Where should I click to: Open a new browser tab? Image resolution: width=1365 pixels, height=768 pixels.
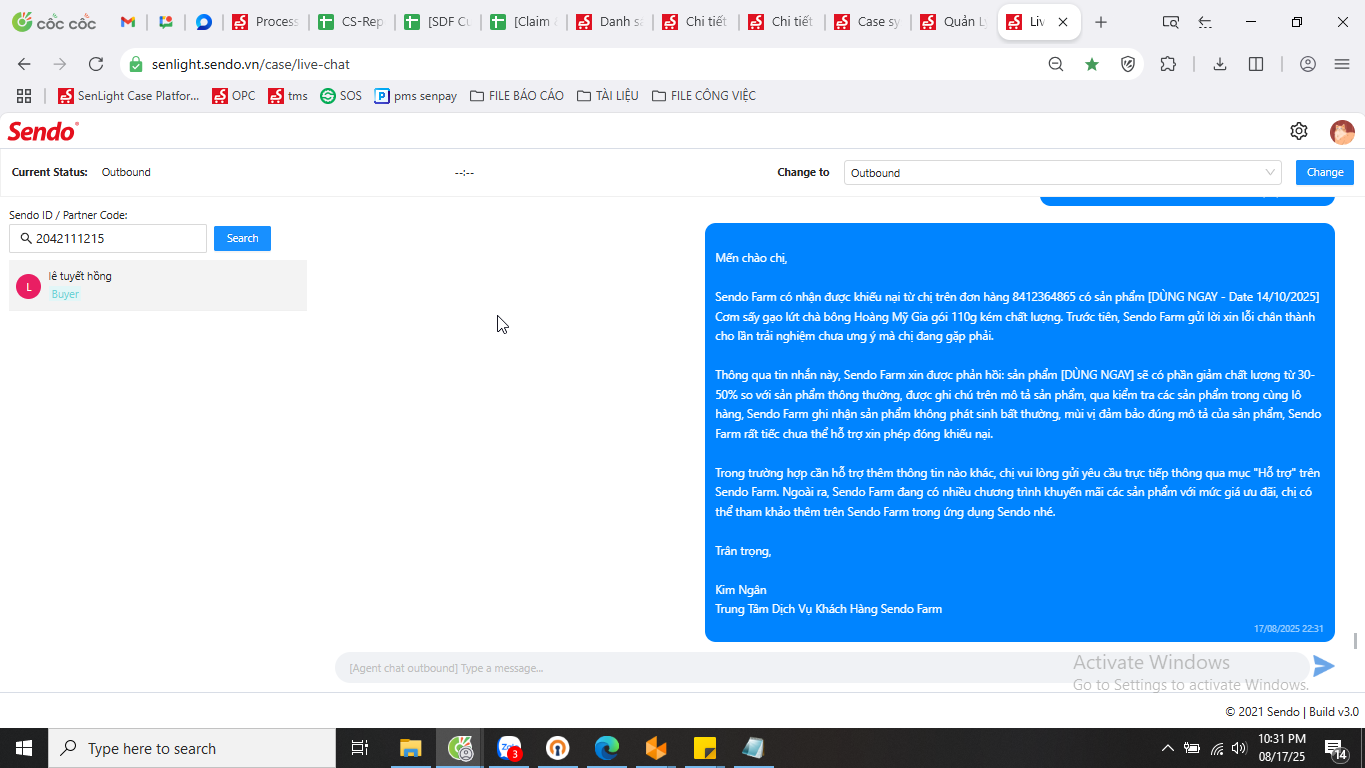(1101, 22)
